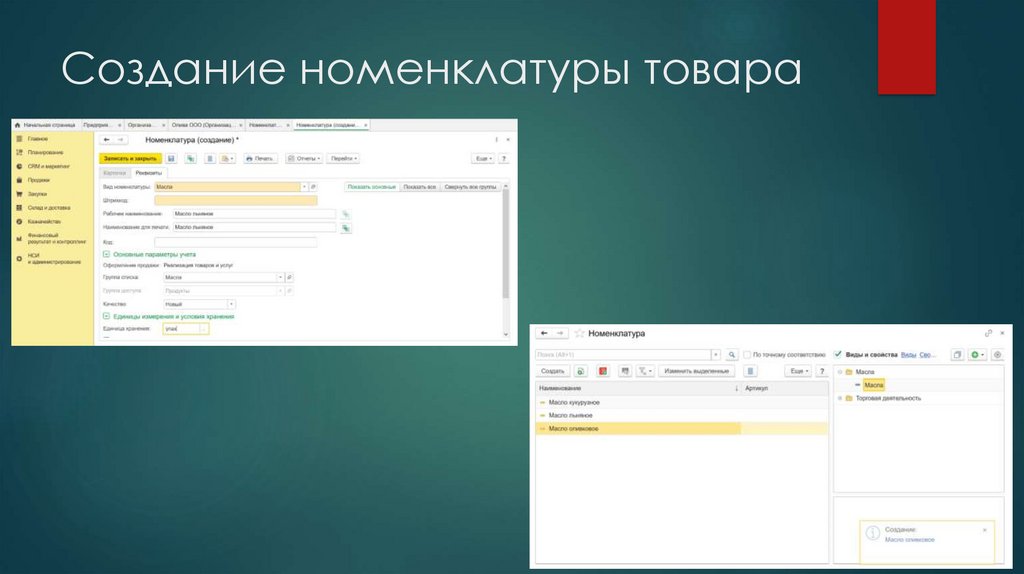Open 'Закупки' sidebar section
Image resolution: width=1024 pixels, height=574 pixels.
37,194
